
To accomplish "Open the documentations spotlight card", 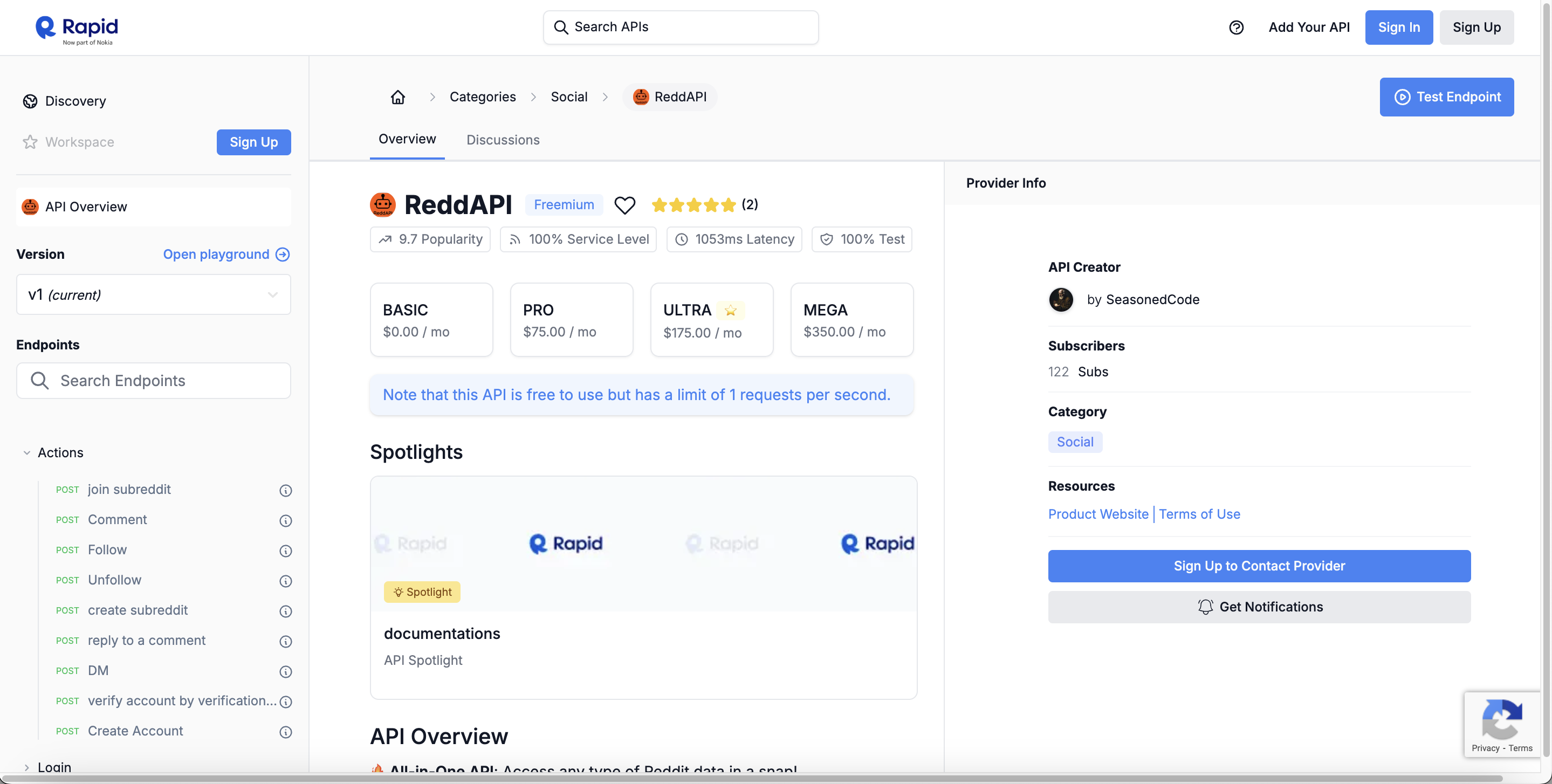I will click(x=643, y=588).
